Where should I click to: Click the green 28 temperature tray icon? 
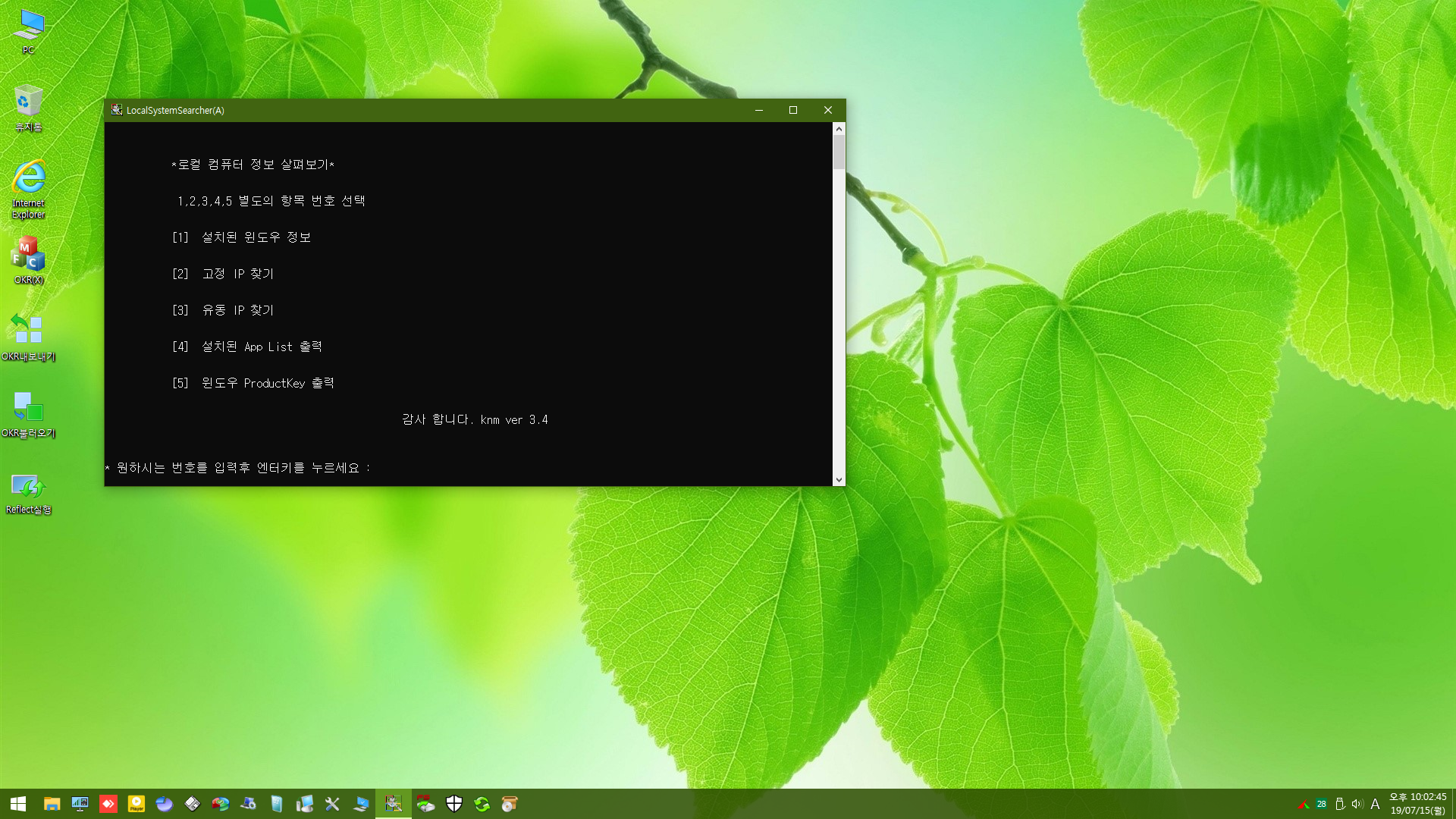coord(1322,804)
